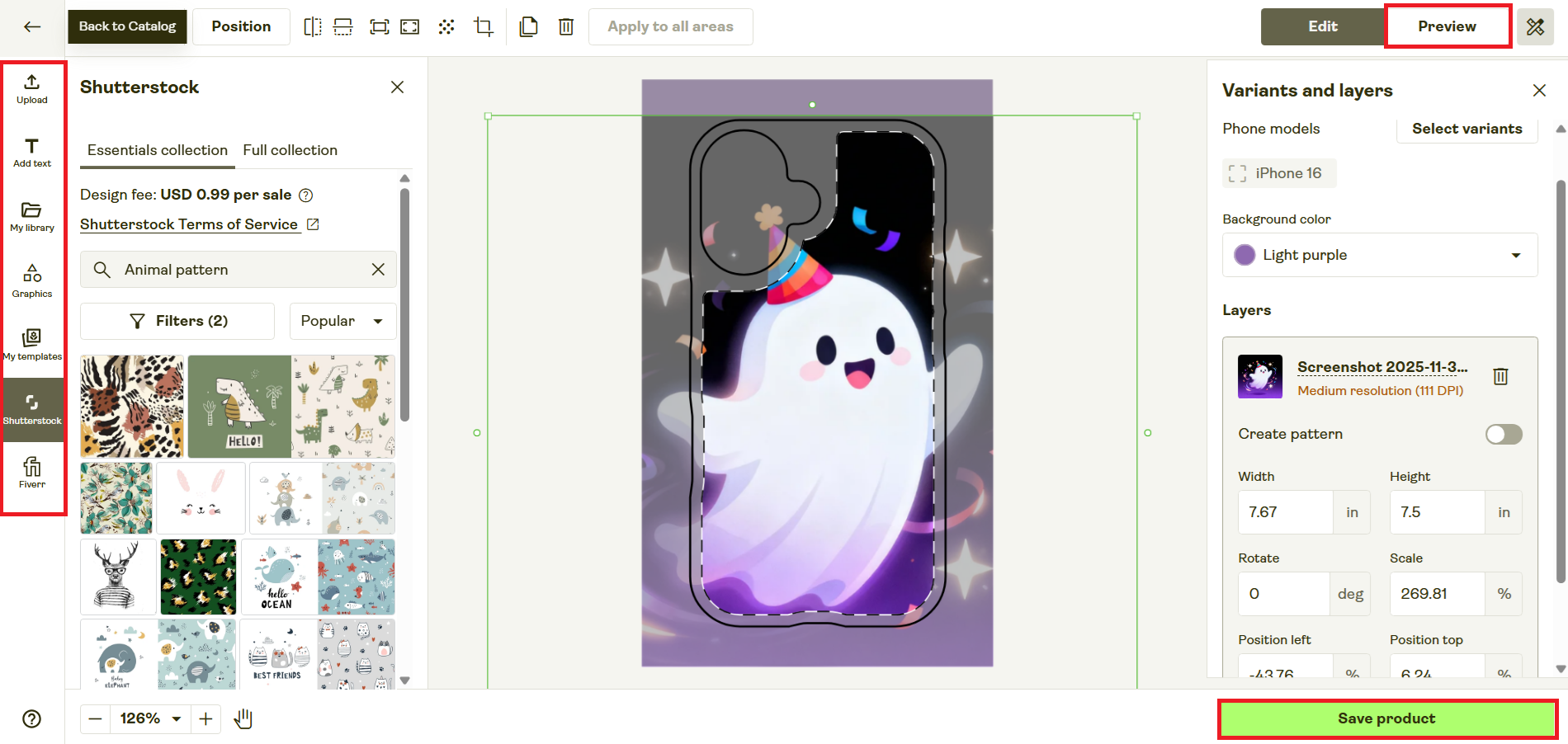This screenshot has height=744, width=1568.
Task: Open the zoom level dropdown
Action: pyautogui.click(x=149, y=718)
